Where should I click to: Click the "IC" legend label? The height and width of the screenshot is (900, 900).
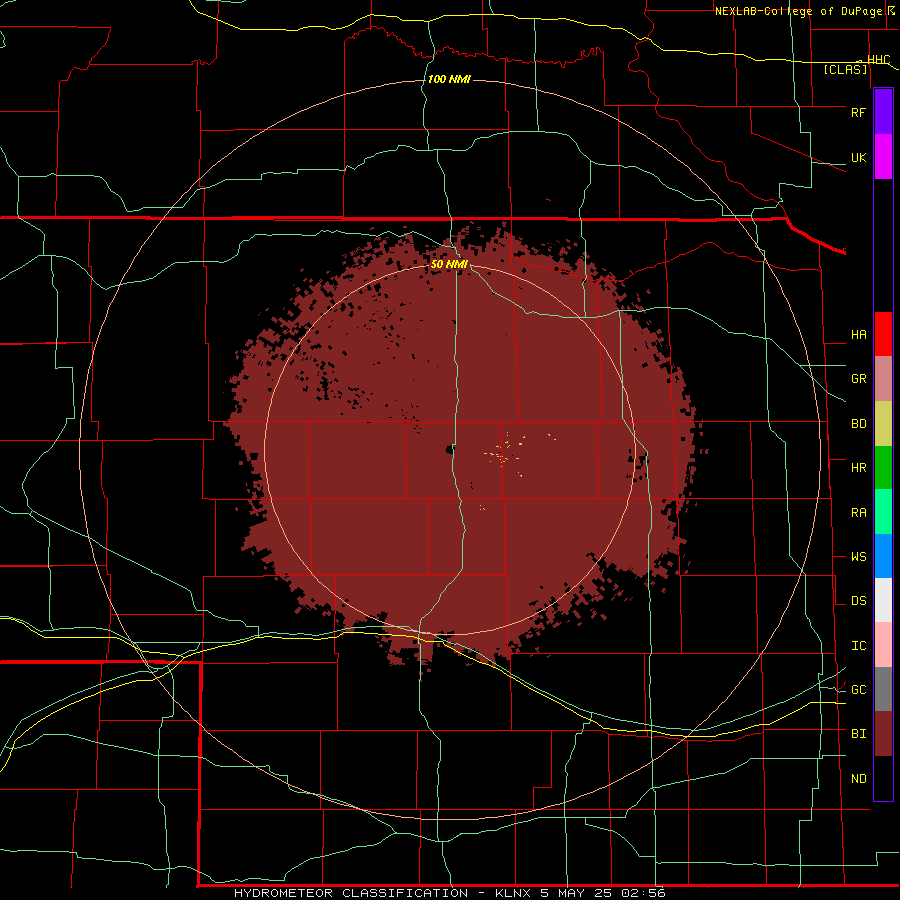coord(858,646)
